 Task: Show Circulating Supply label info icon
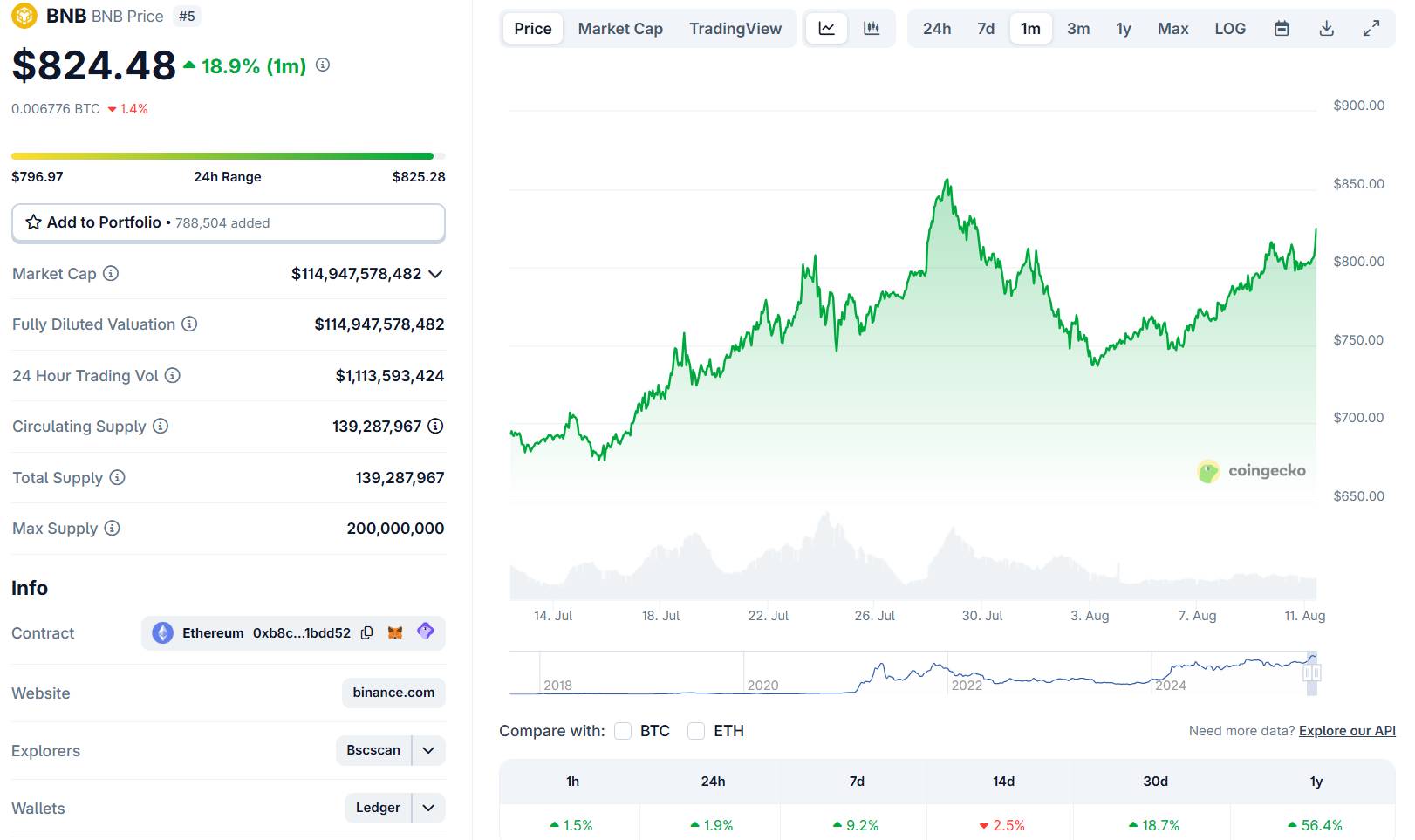161,426
